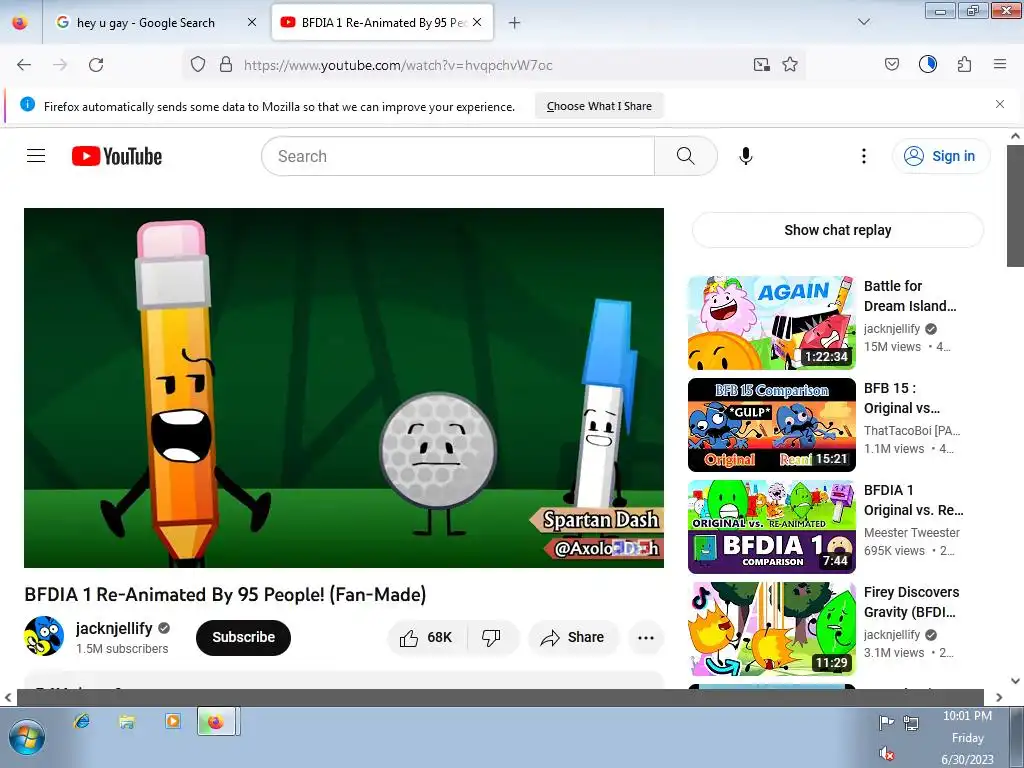Open YouTube settings three-dot menu
Image resolution: width=1024 pixels, height=768 pixels.
(x=863, y=156)
